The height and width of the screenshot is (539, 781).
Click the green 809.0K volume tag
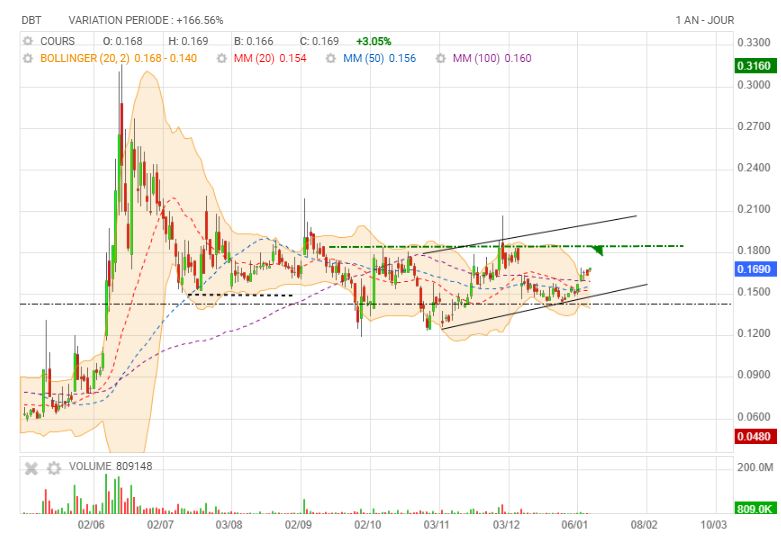(x=755, y=509)
